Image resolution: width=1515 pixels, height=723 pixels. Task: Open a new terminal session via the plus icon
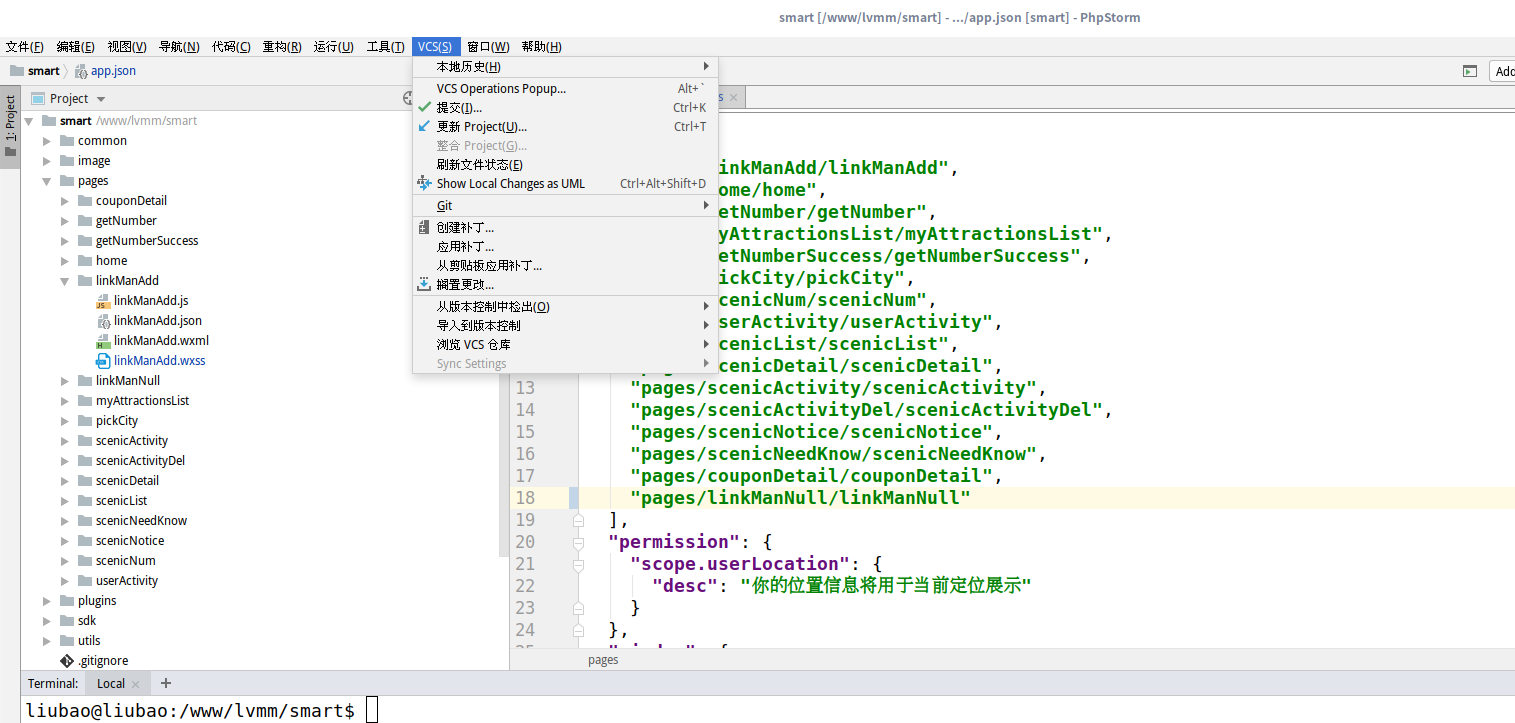tap(165, 683)
